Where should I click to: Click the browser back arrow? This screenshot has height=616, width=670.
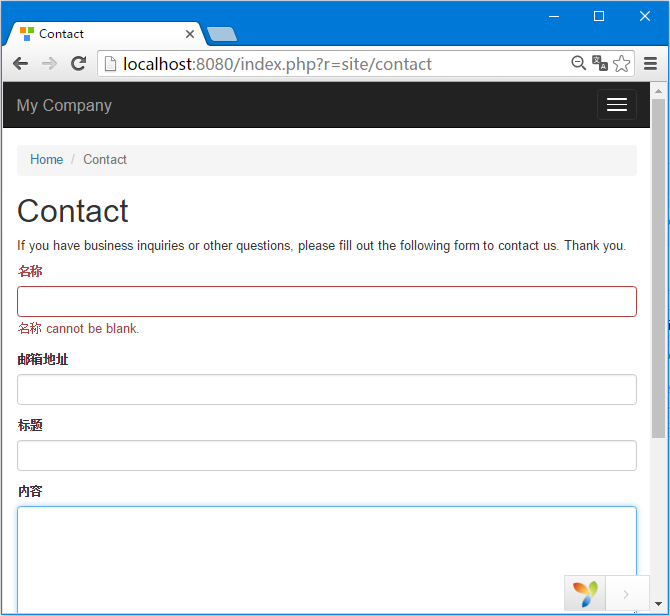21,64
